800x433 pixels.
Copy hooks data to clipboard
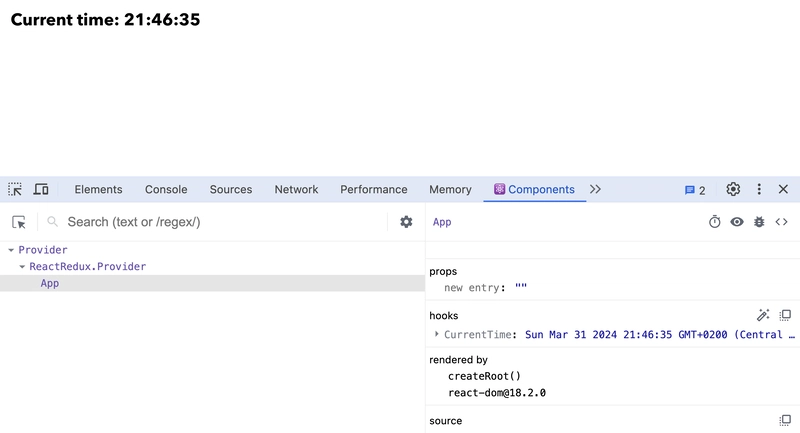tap(785, 315)
